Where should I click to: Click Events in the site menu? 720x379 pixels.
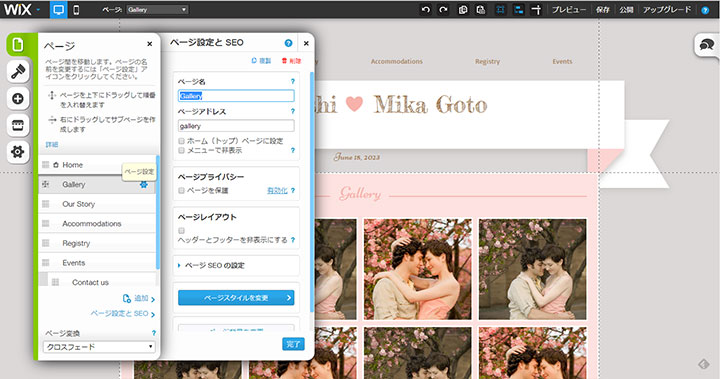[x=562, y=62]
